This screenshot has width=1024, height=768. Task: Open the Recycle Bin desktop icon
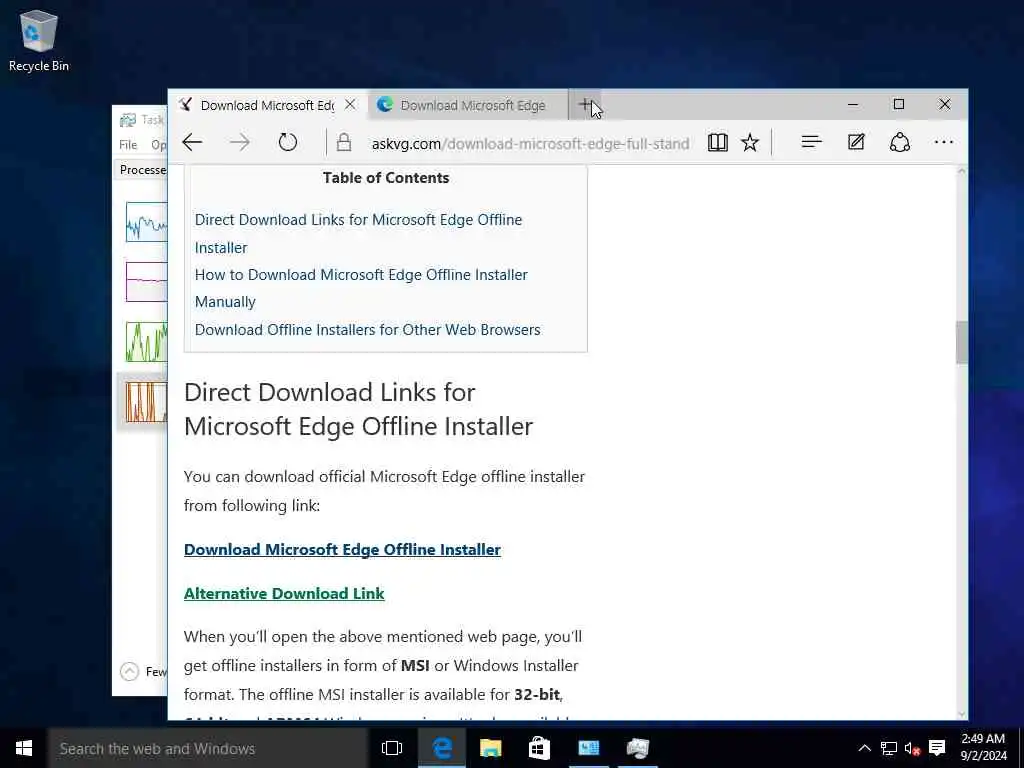(x=39, y=40)
